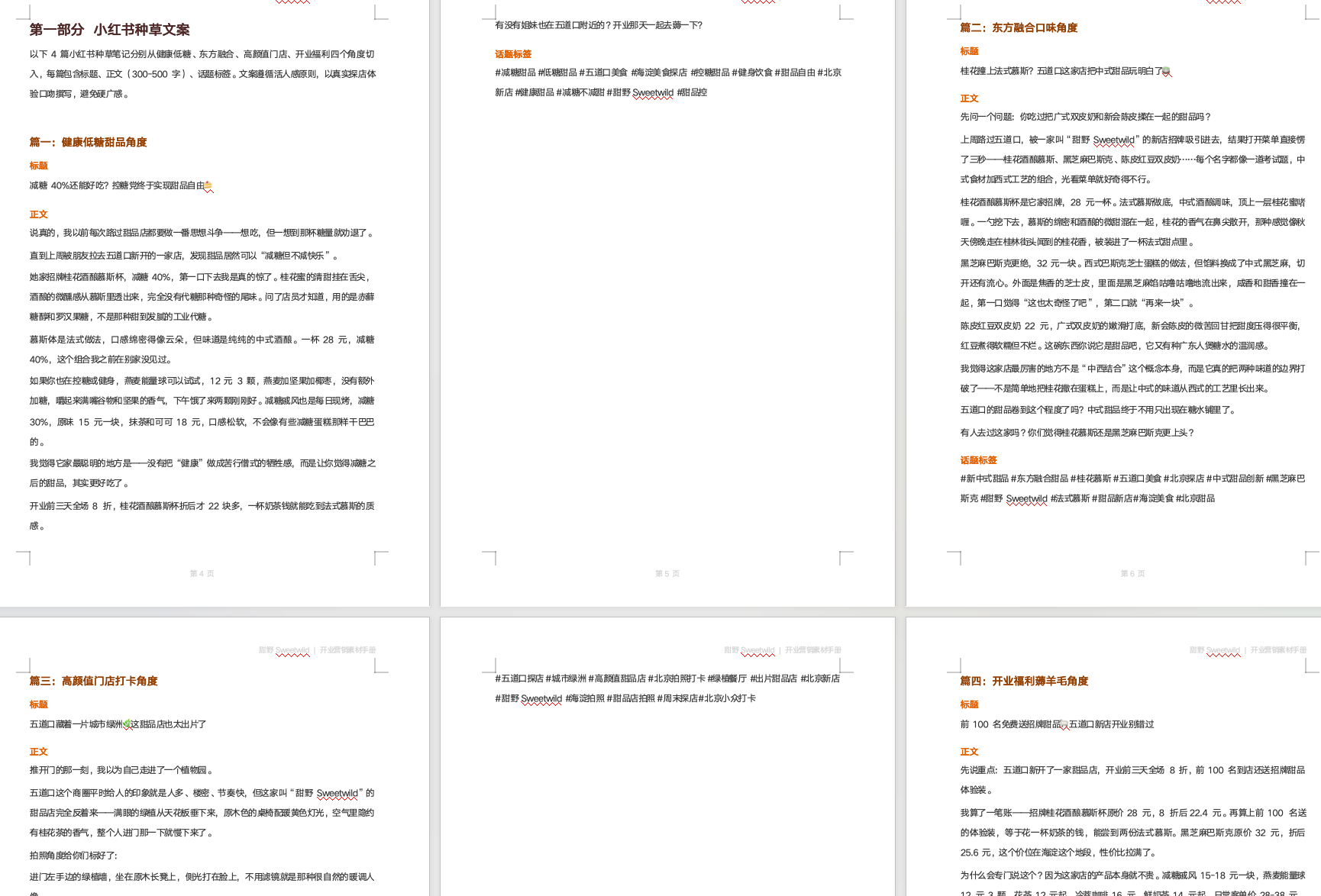Click page number 第 4 页
Image resolution: width=1321 pixels, height=896 pixels.
[x=202, y=573]
